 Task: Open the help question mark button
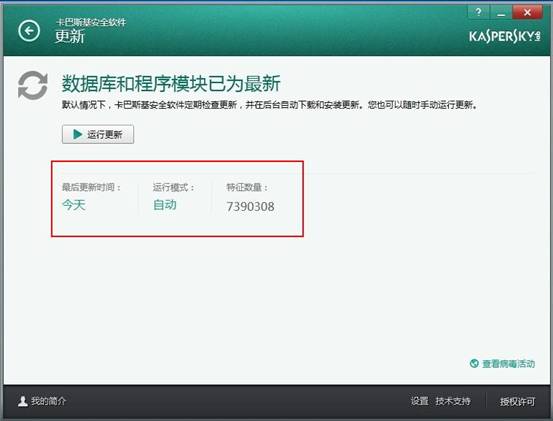click(x=478, y=12)
